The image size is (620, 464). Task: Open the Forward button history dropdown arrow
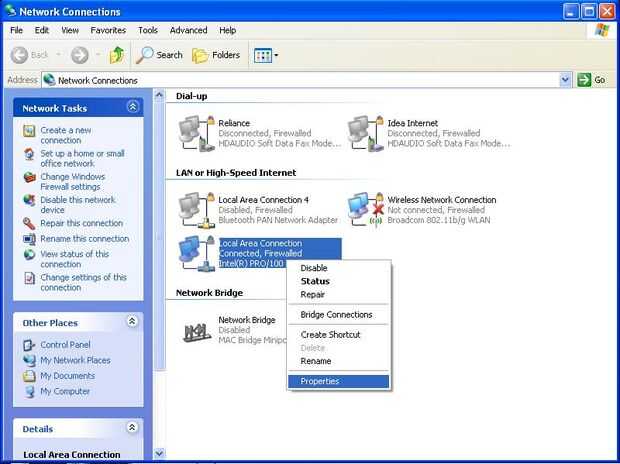(98, 55)
